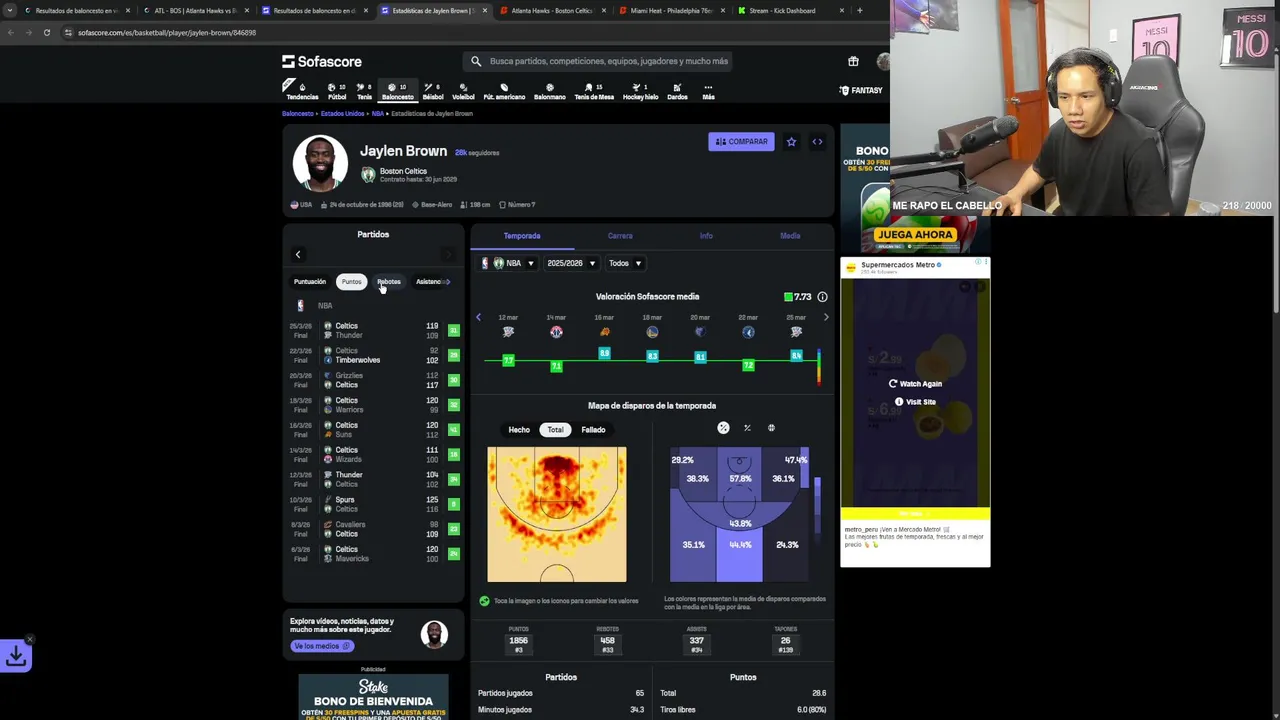Open the Boston Celtics team link
This screenshot has width=1280, height=720.
(x=403, y=171)
